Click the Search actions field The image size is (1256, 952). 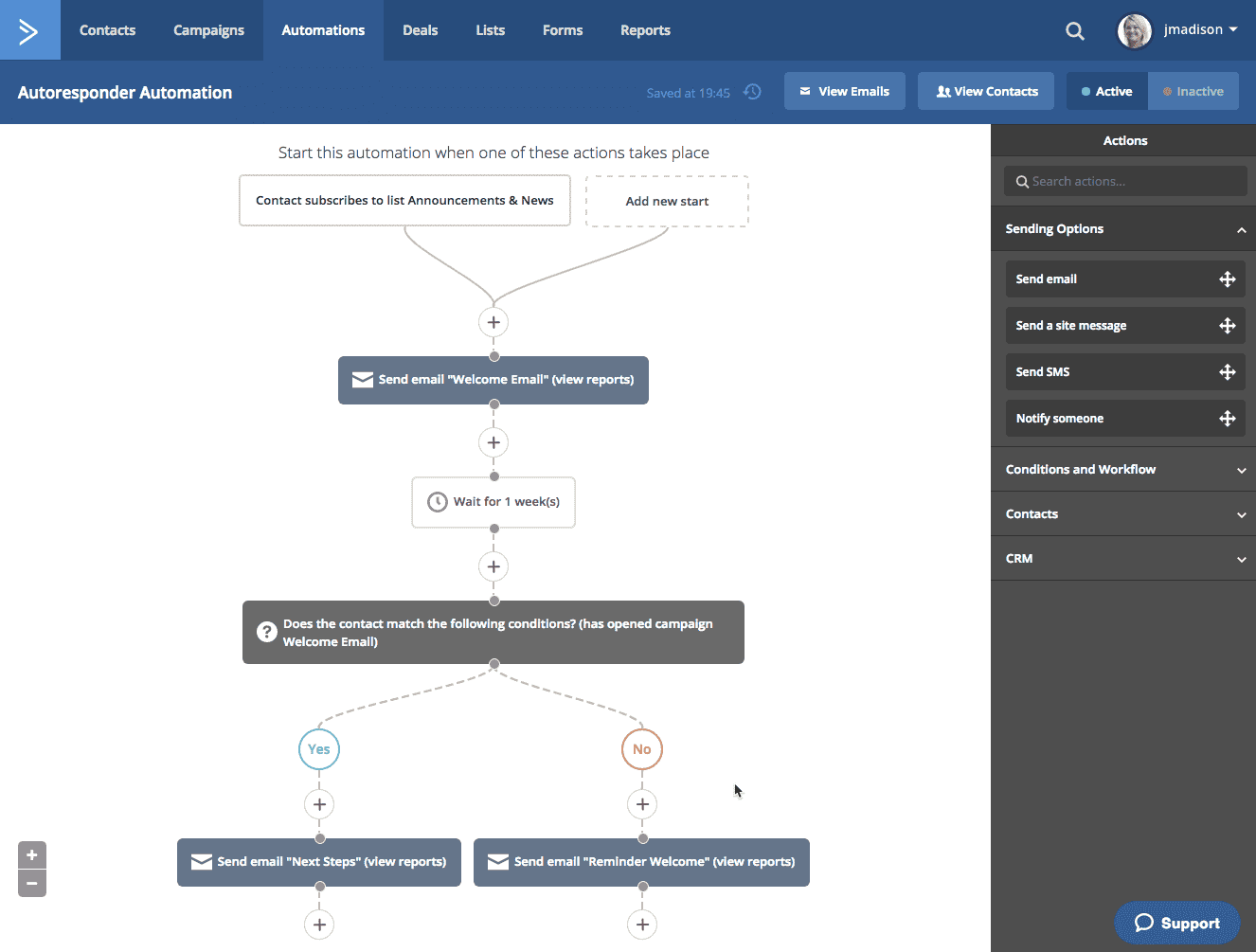tap(1125, 180)
